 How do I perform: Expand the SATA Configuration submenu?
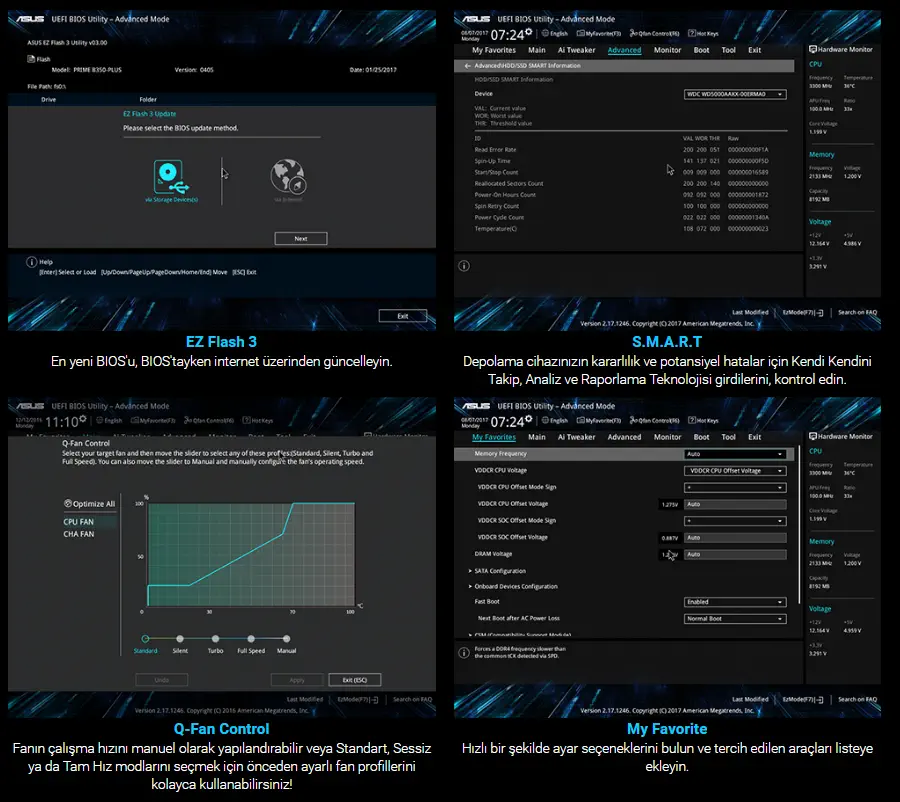click(x=497, y=571)
